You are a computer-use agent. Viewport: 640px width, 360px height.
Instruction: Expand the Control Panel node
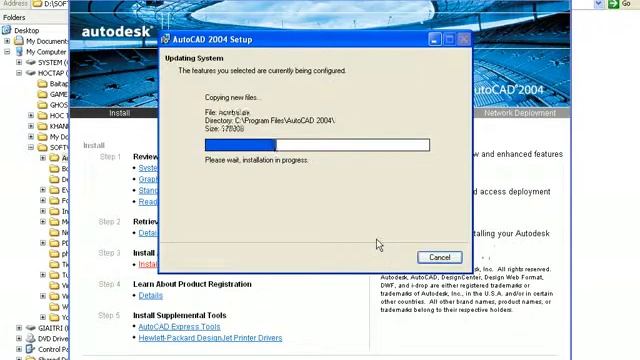coord(19,349)
